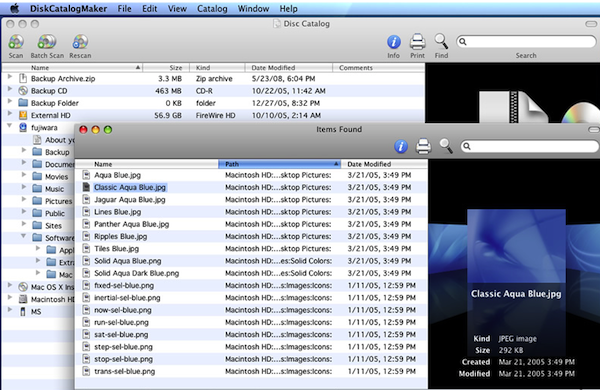Click the External HD FireWire drive icon
This screenshot has width=600, height=390.
point(23,115)
